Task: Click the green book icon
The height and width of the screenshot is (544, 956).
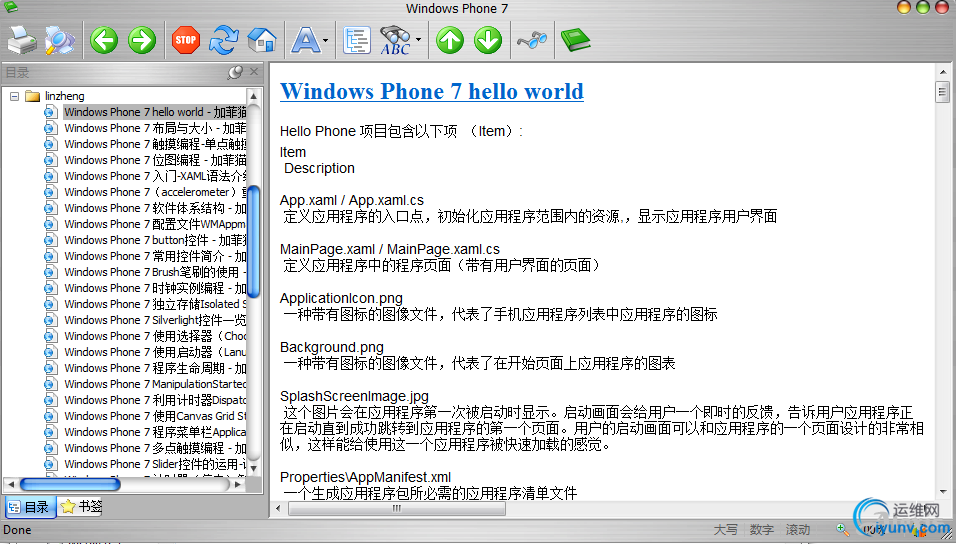Action: coord(576,40)
